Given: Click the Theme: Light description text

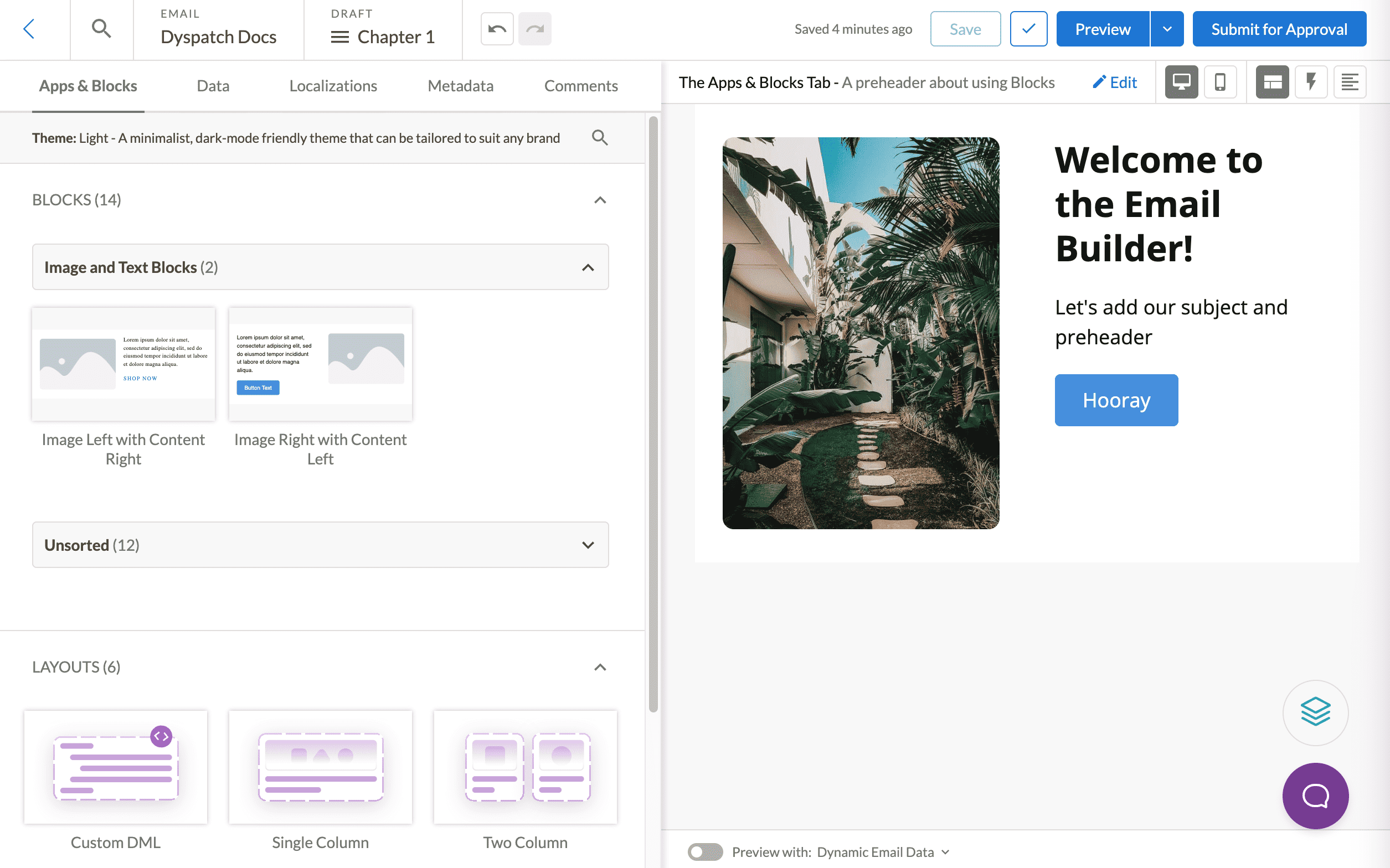Looking at the screenshot, I should tap(296, 138).
